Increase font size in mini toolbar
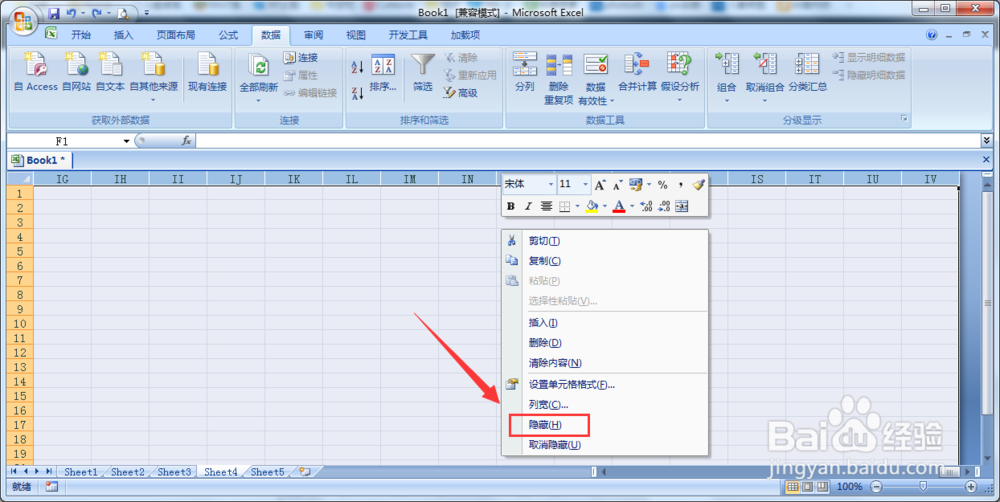1000x502 pixels. coord(599,184)
